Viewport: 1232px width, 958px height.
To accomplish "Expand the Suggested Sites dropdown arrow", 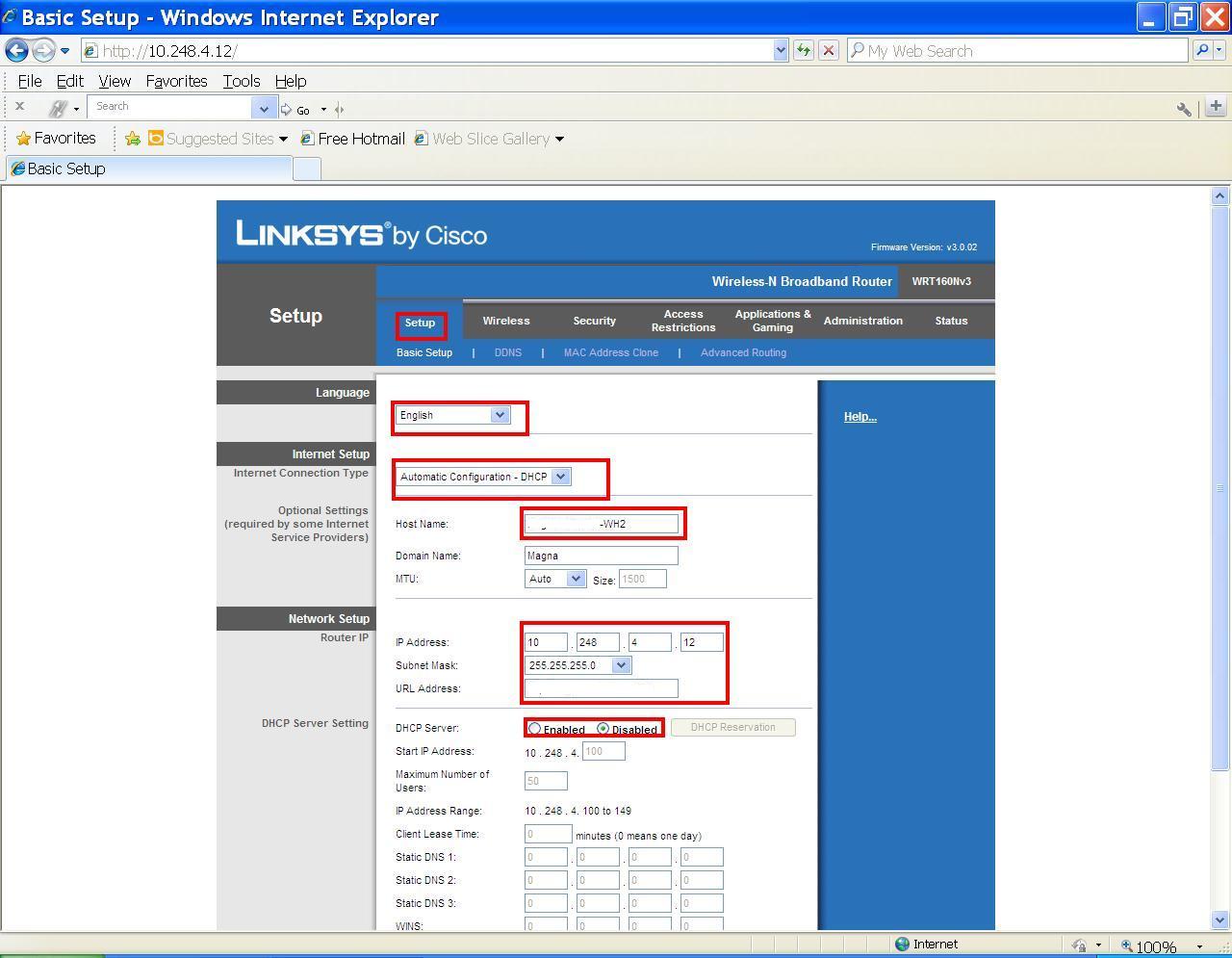I will pos(283,140).
